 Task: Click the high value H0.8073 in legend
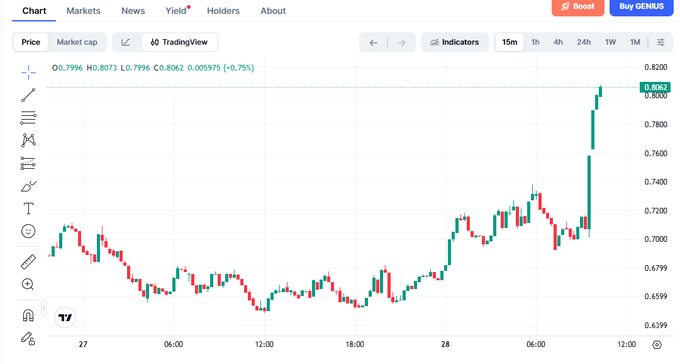coord(102,68)
